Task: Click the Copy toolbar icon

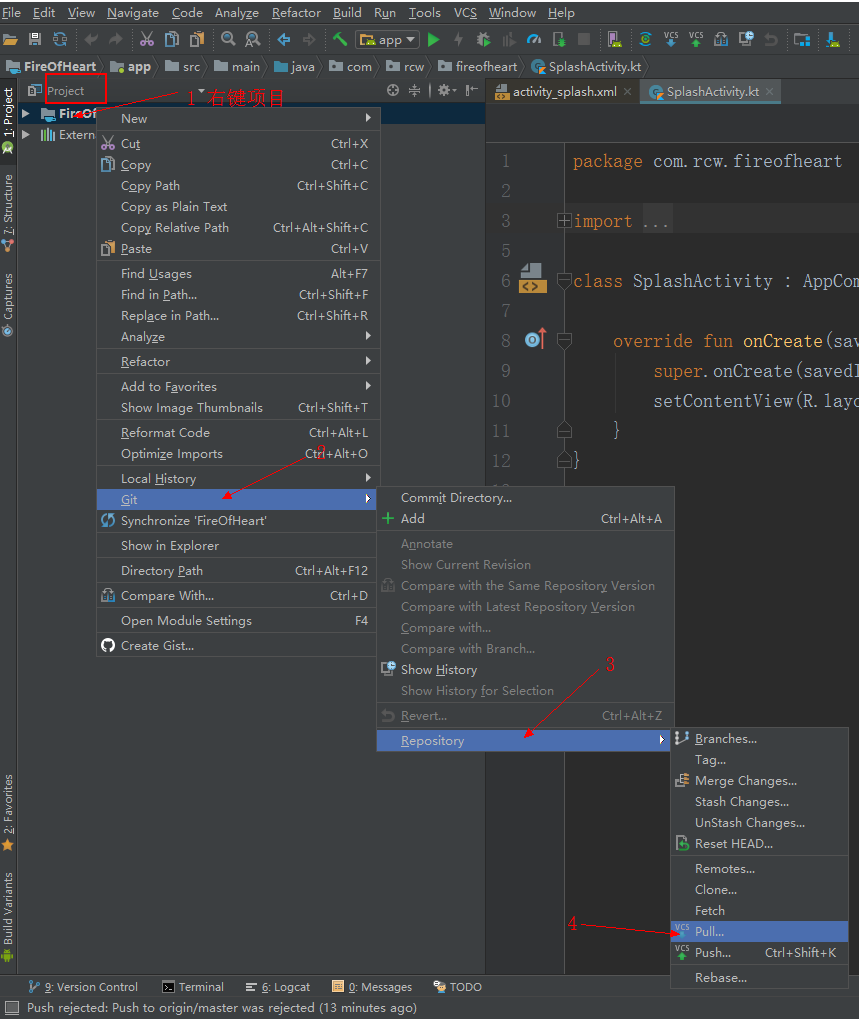Action: coord(172,40)
